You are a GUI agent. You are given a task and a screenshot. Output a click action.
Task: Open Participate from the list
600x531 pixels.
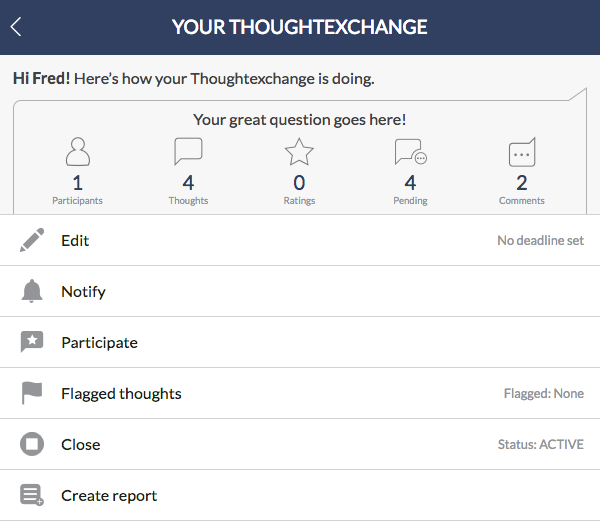300,342
